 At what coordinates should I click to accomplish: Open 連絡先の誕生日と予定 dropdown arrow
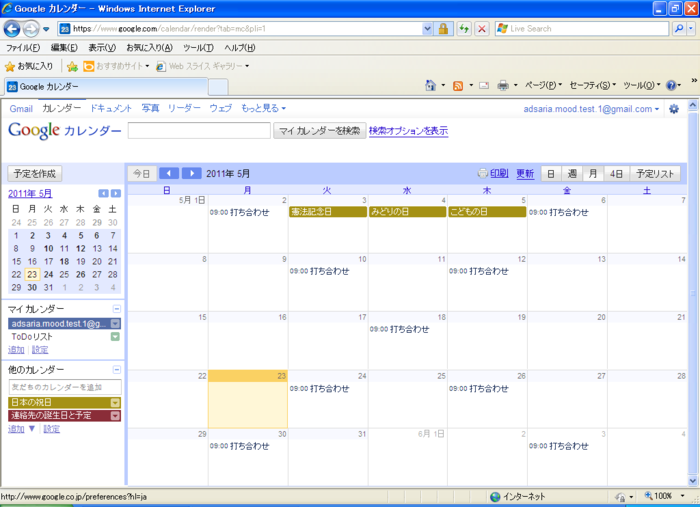[x=115, y=416]
